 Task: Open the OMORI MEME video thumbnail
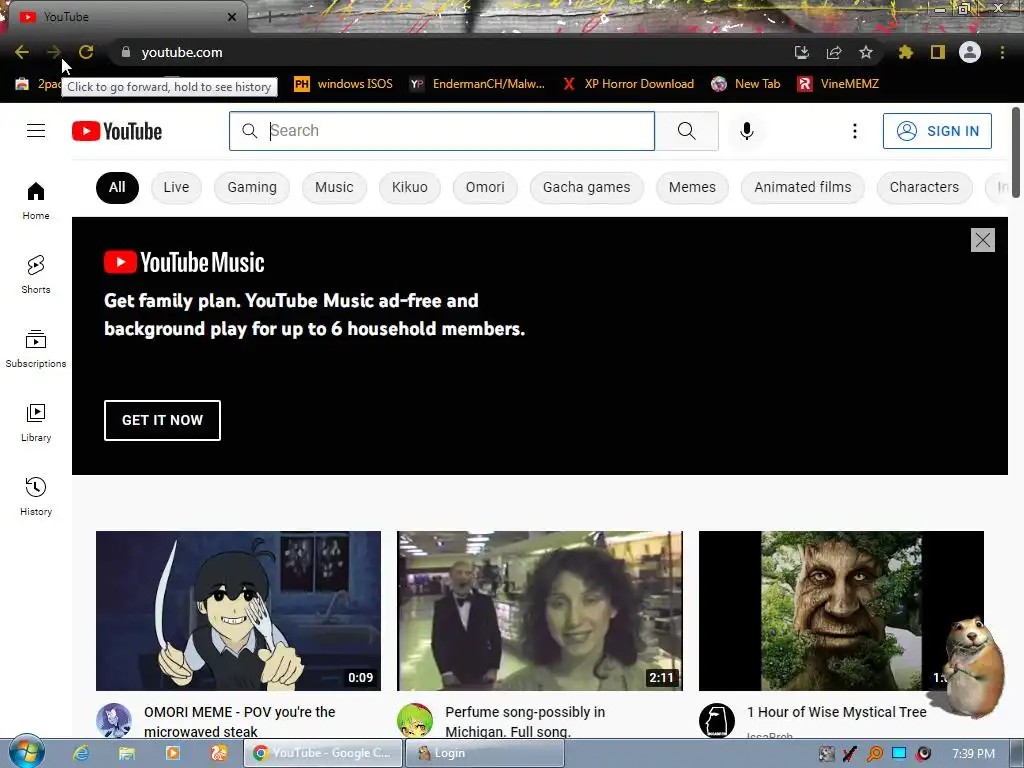click(238, 611)
